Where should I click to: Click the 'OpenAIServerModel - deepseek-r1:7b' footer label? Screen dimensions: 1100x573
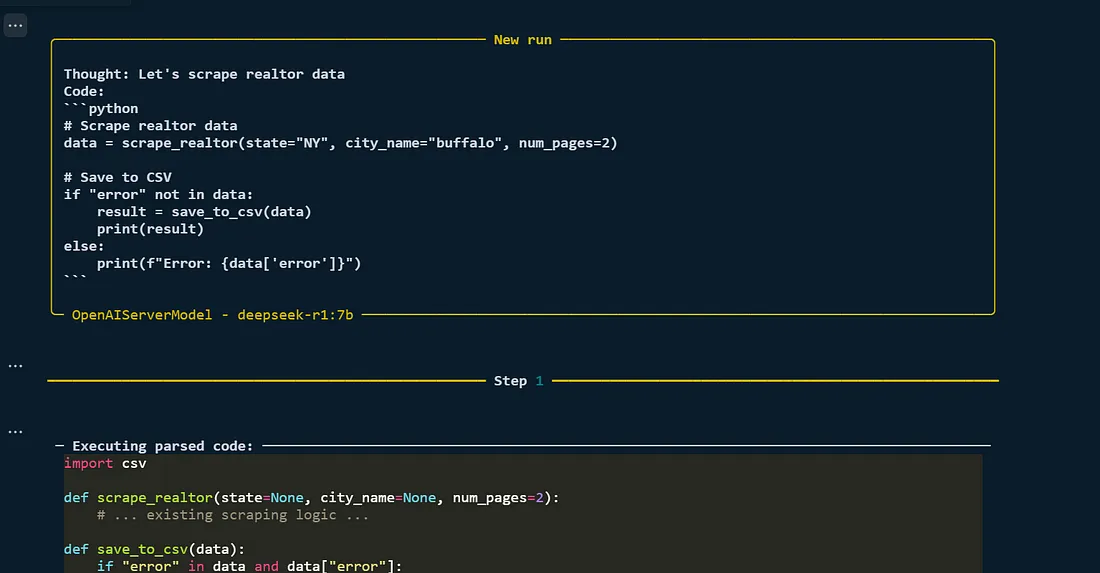pos(213,315)
